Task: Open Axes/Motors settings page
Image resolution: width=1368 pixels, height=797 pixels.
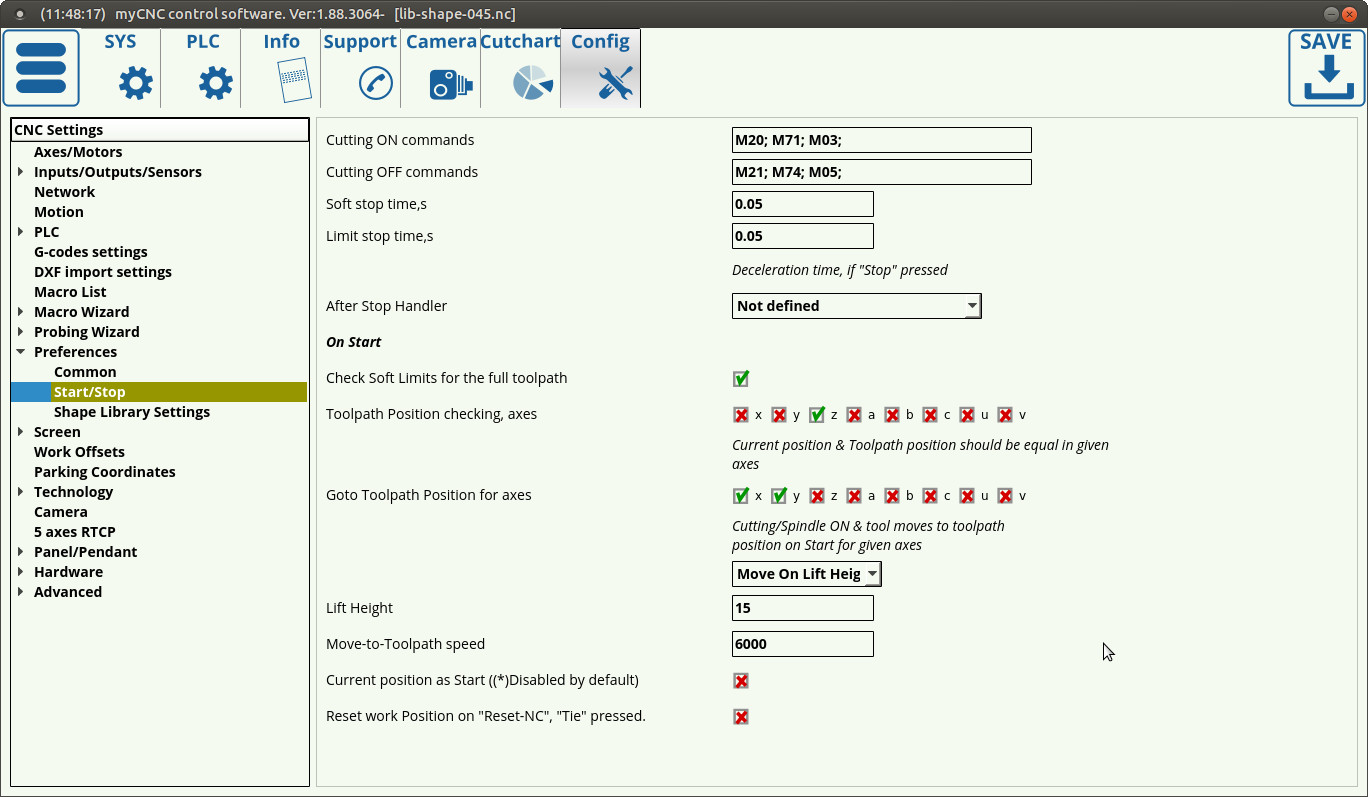Action: (x=78, y=152)
